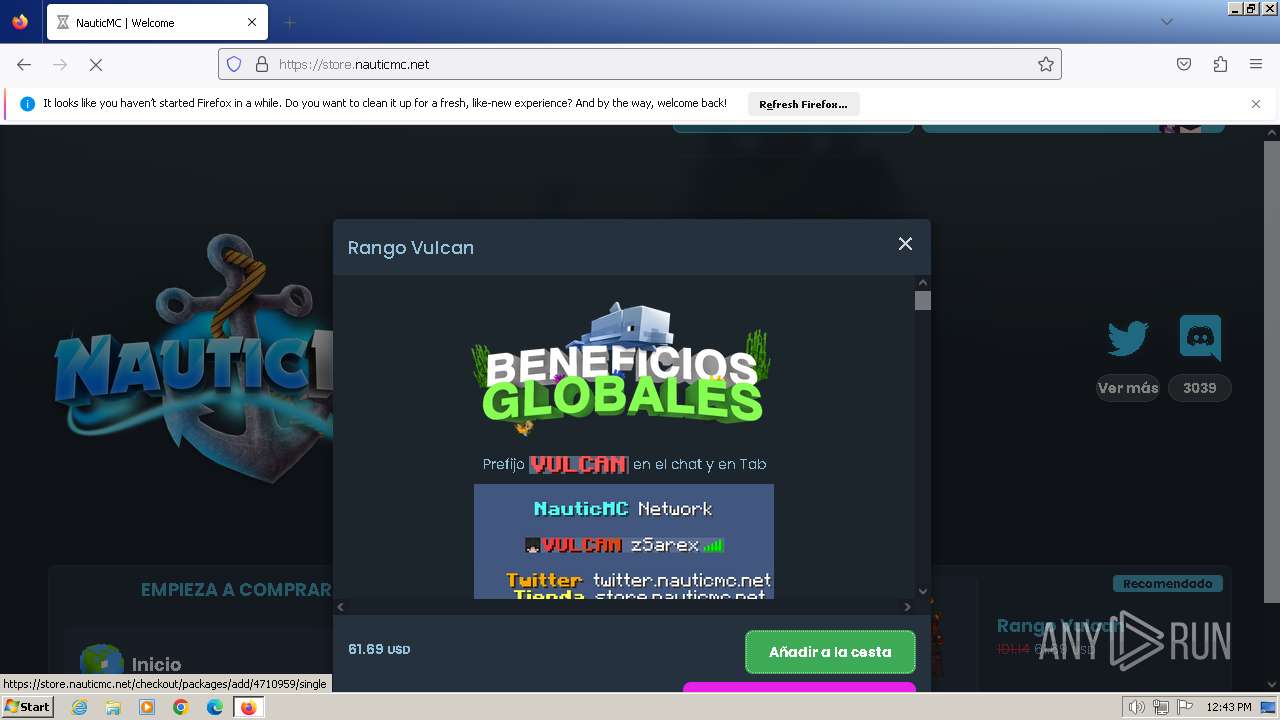Click the Firefox logo in title bar

click(x=20, y=21)
